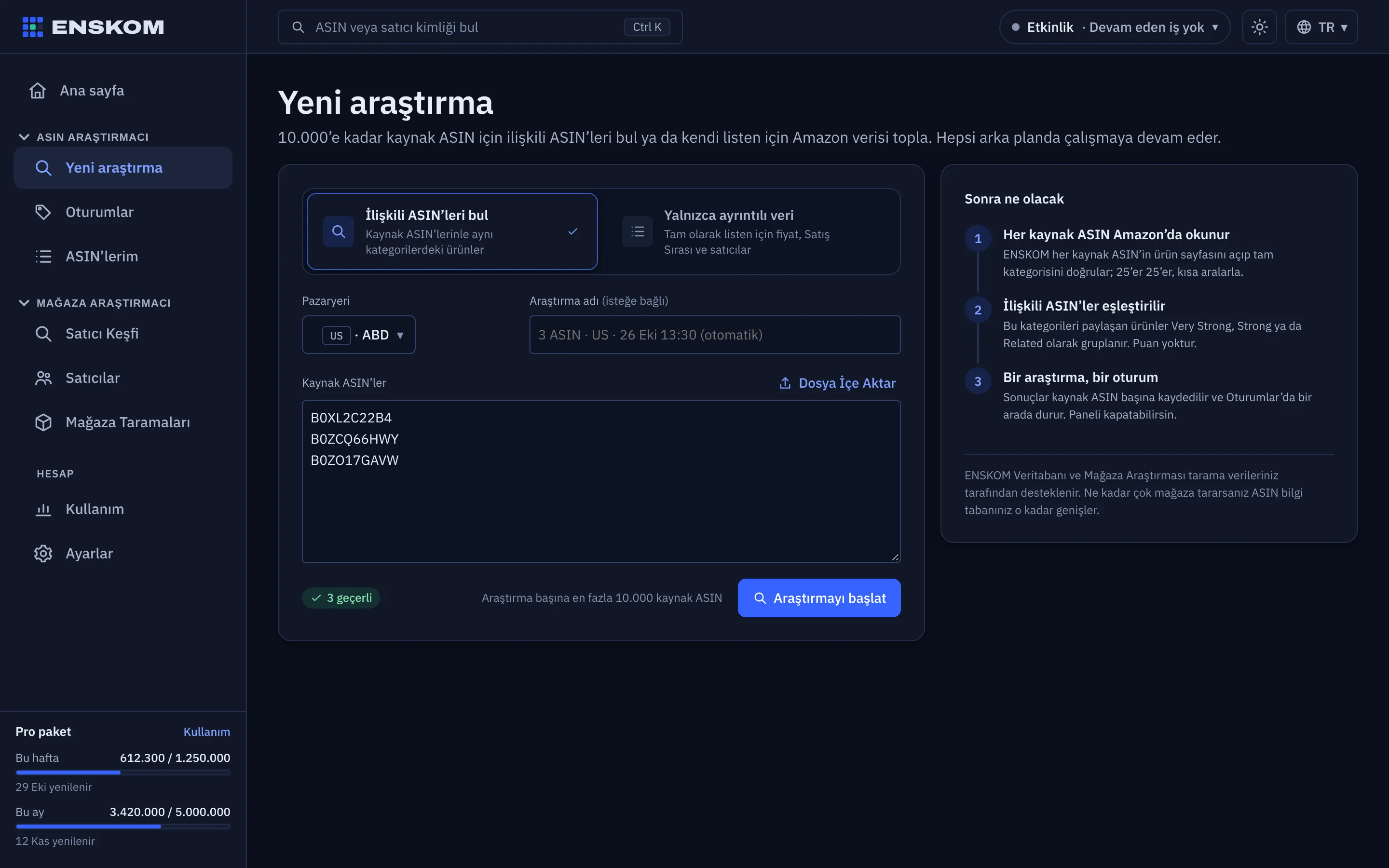This screenshot has height=868, width=1389.
Task: Open Ayarlar gear icon
Action: point(43,554)
